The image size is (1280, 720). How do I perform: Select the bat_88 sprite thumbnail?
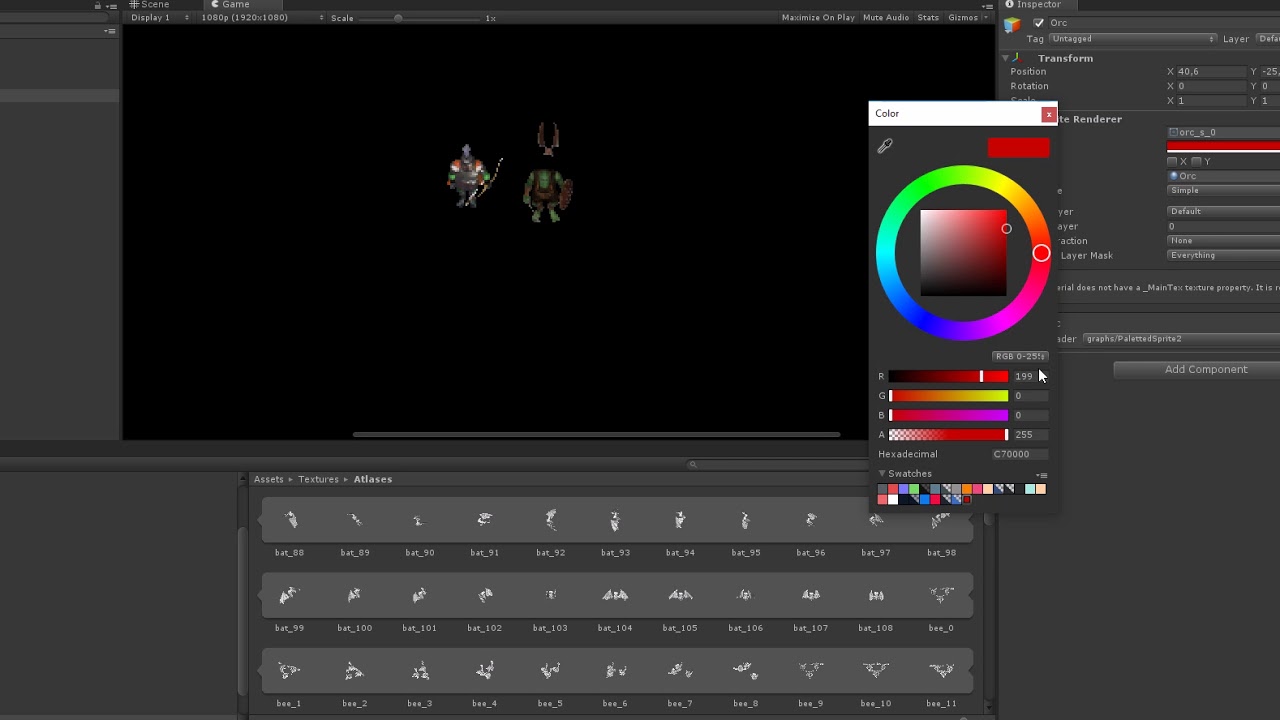coord(289,520)
